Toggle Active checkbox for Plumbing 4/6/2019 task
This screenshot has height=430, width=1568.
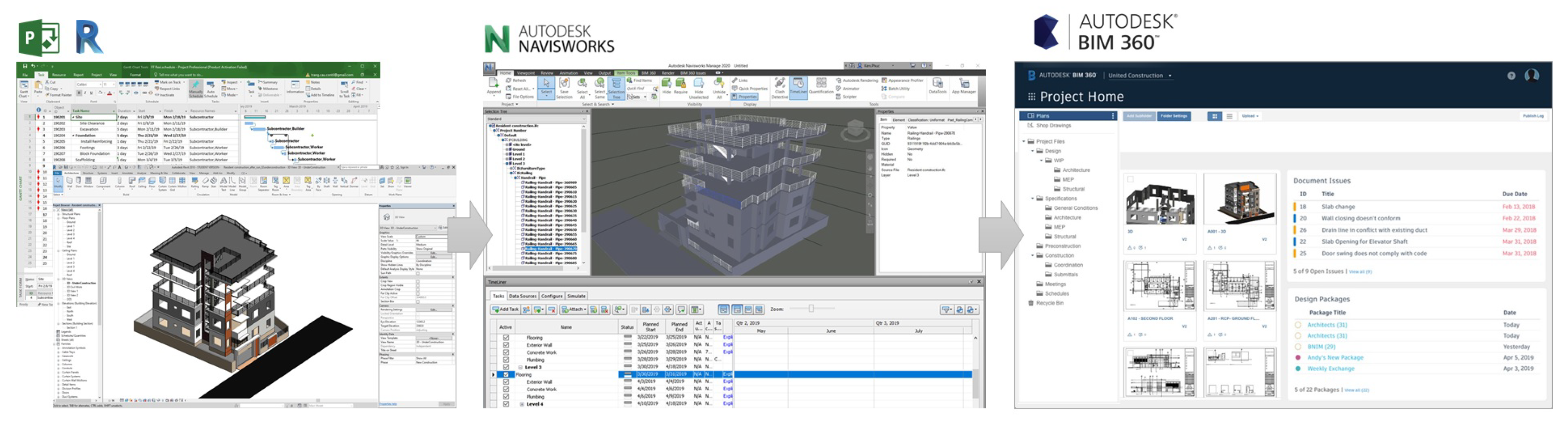(x=506, y=396)
